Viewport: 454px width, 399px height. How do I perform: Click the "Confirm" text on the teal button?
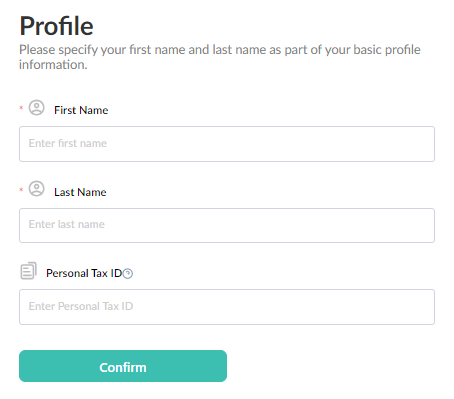(x=123, y=367)
